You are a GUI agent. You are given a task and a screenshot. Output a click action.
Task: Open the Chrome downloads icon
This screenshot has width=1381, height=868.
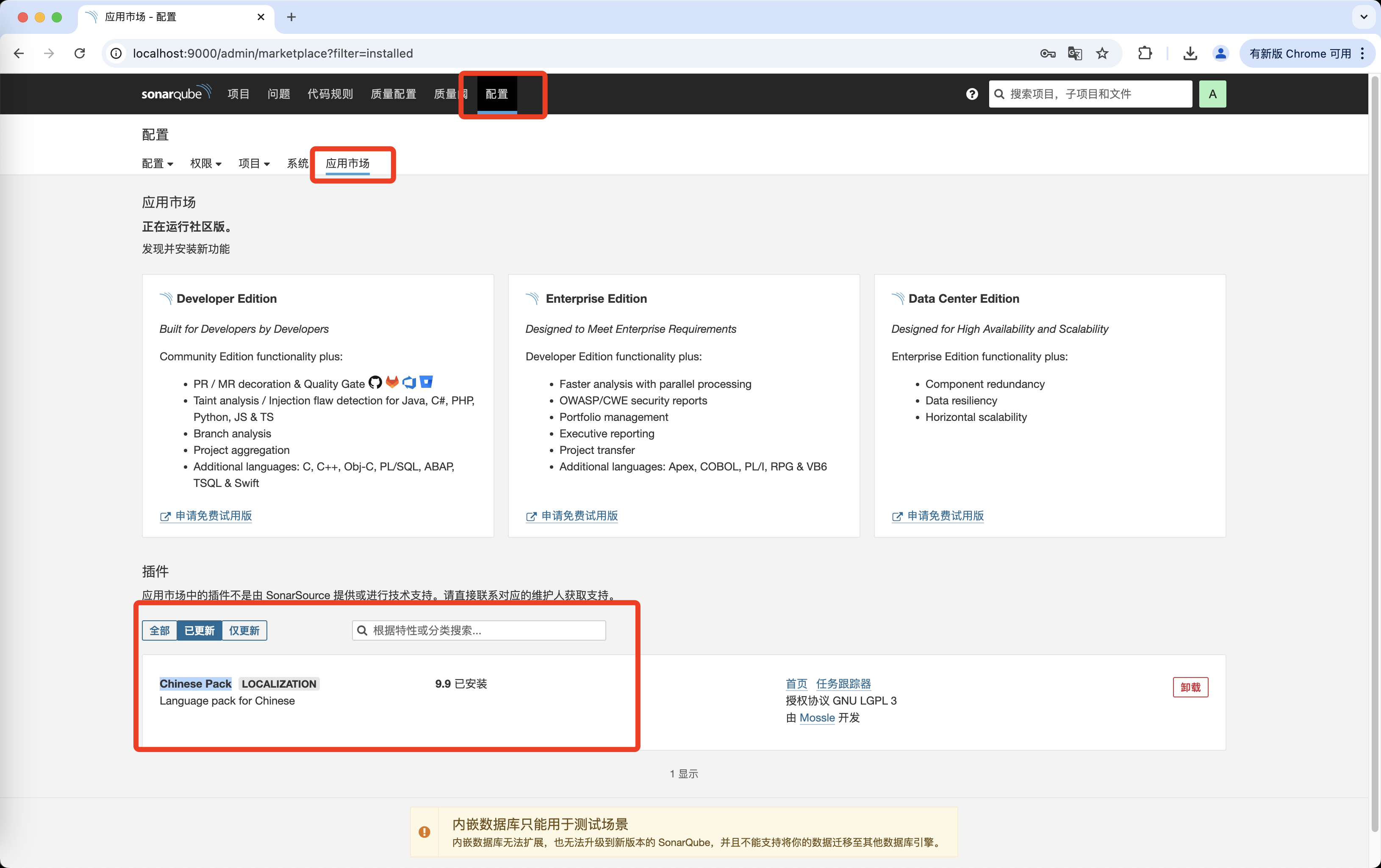pos(1190,53)
